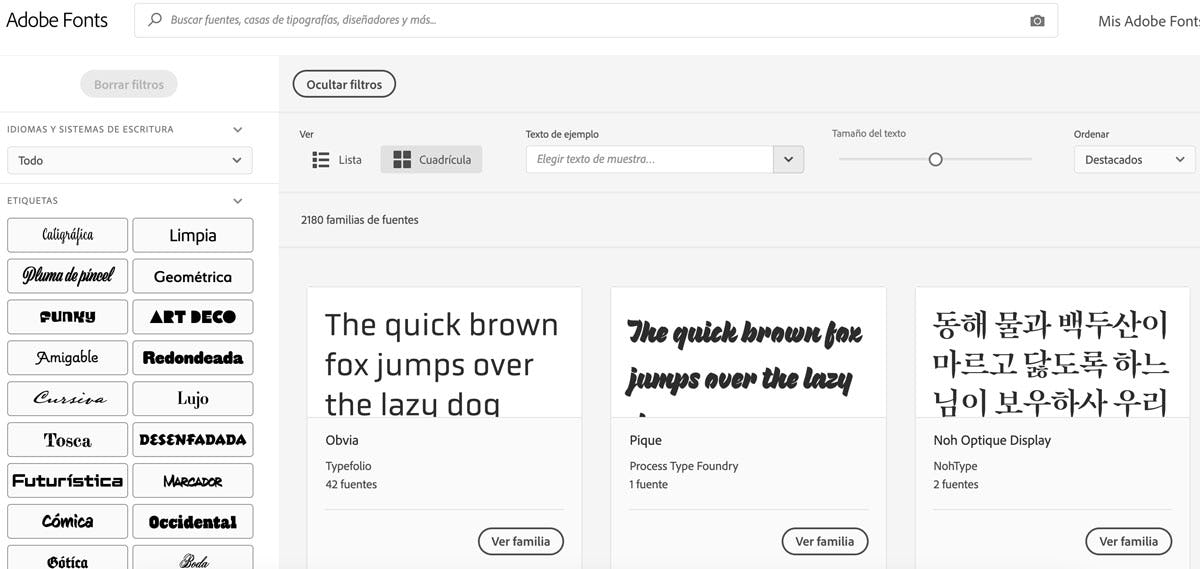The height and width of the screenshot is (569, 1200).
Task: Adjust the Tamaño del texto slider
Action: coord(935,160)
